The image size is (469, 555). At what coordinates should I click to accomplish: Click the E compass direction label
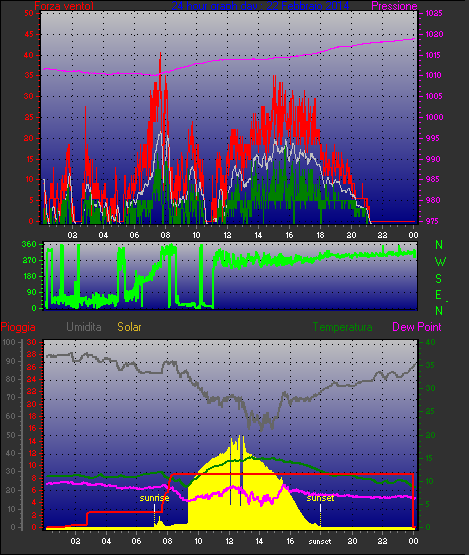[439, 294]
